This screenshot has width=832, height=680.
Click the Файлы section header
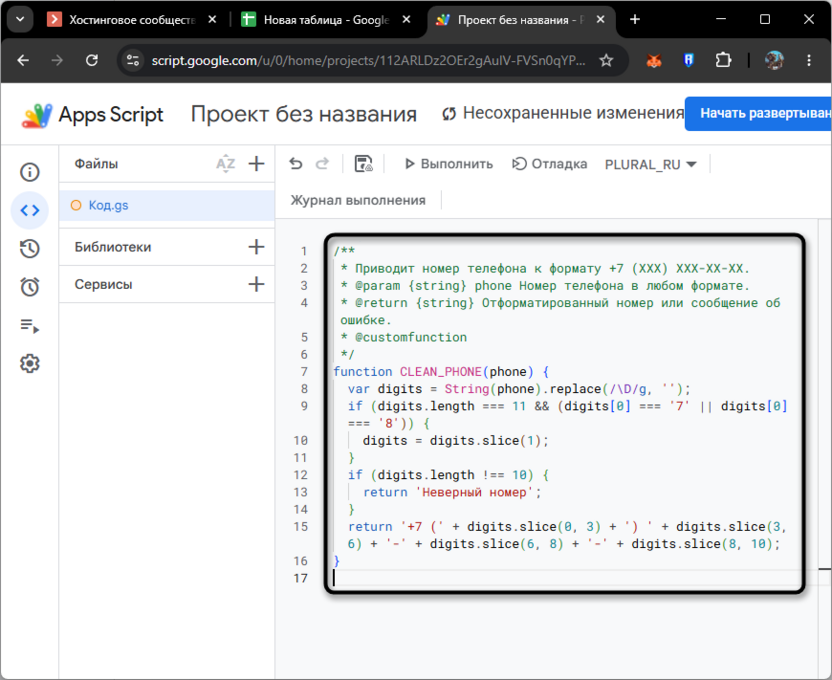pyautogui.click(x=96, y=164)
